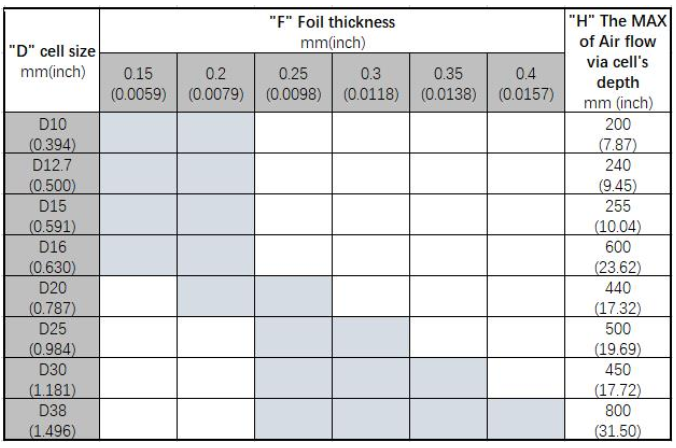676x448 pixels.
Task: Click the D12.7 (0.500) row label
Action: [x=51, y=175]
